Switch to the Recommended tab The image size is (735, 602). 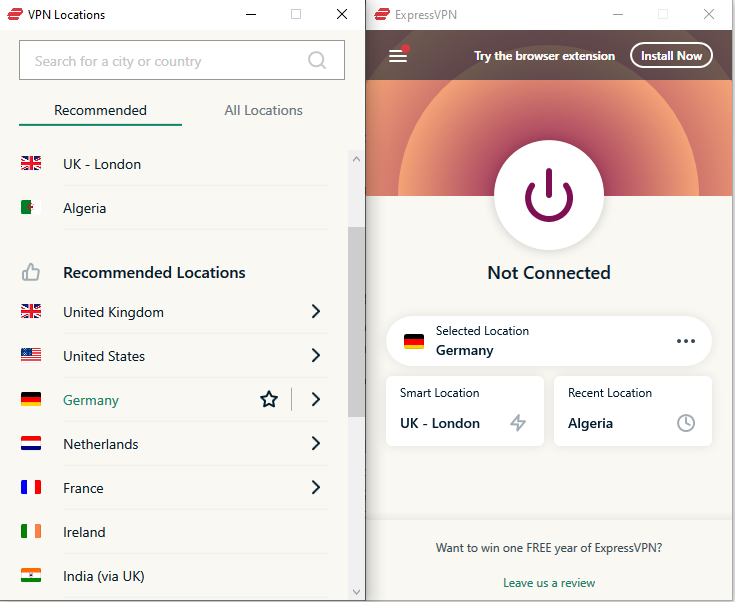pos(100,111)
